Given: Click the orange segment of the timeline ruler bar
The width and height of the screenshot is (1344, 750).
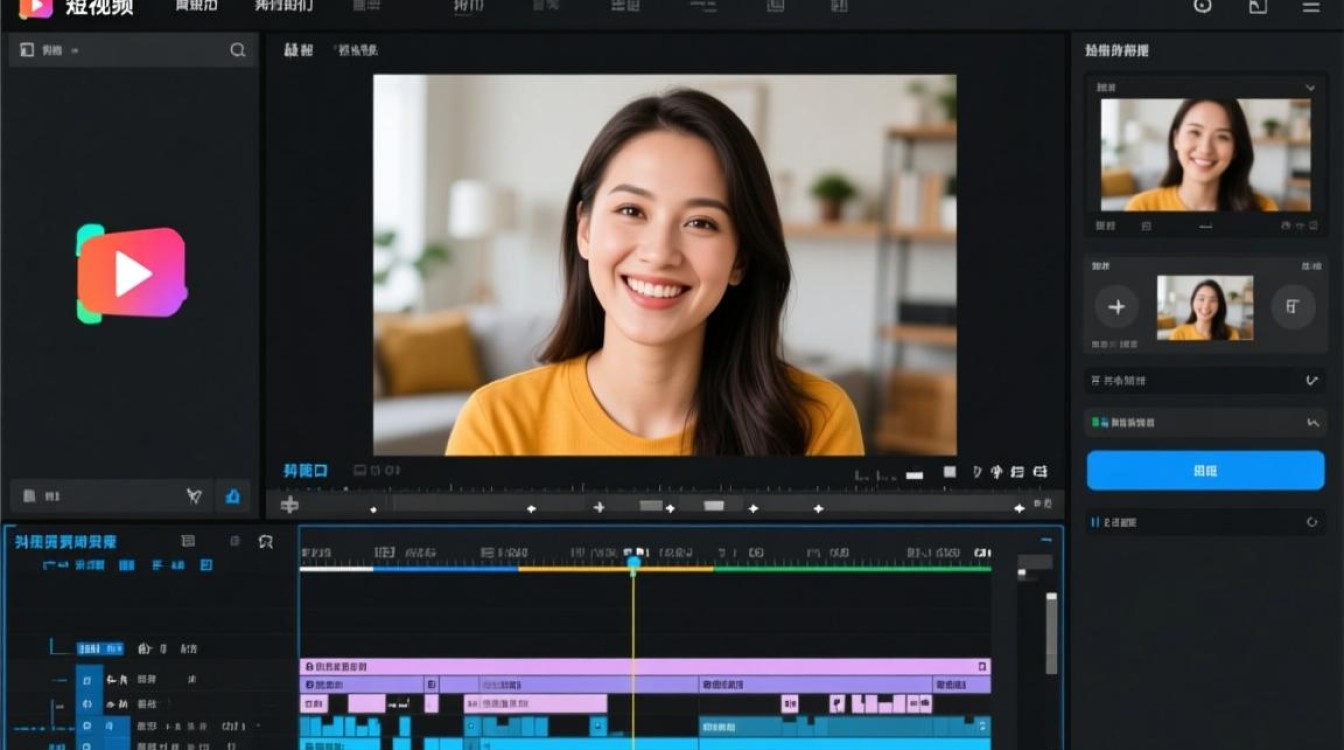Looking at the screenshot, I should 616,569.
